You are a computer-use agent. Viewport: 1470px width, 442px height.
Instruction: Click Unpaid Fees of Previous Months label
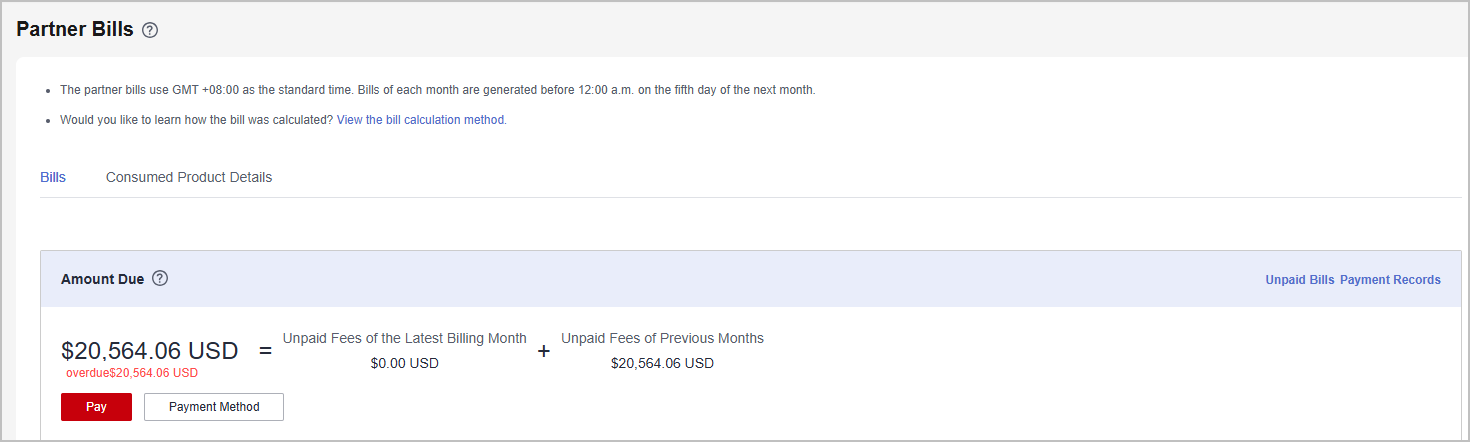[662, 338]
